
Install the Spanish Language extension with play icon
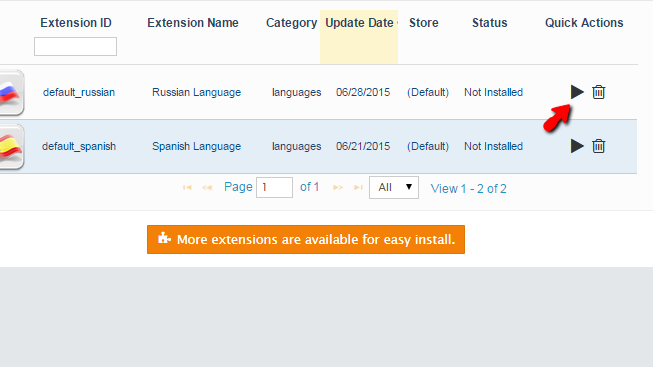[x=577, y=146]
